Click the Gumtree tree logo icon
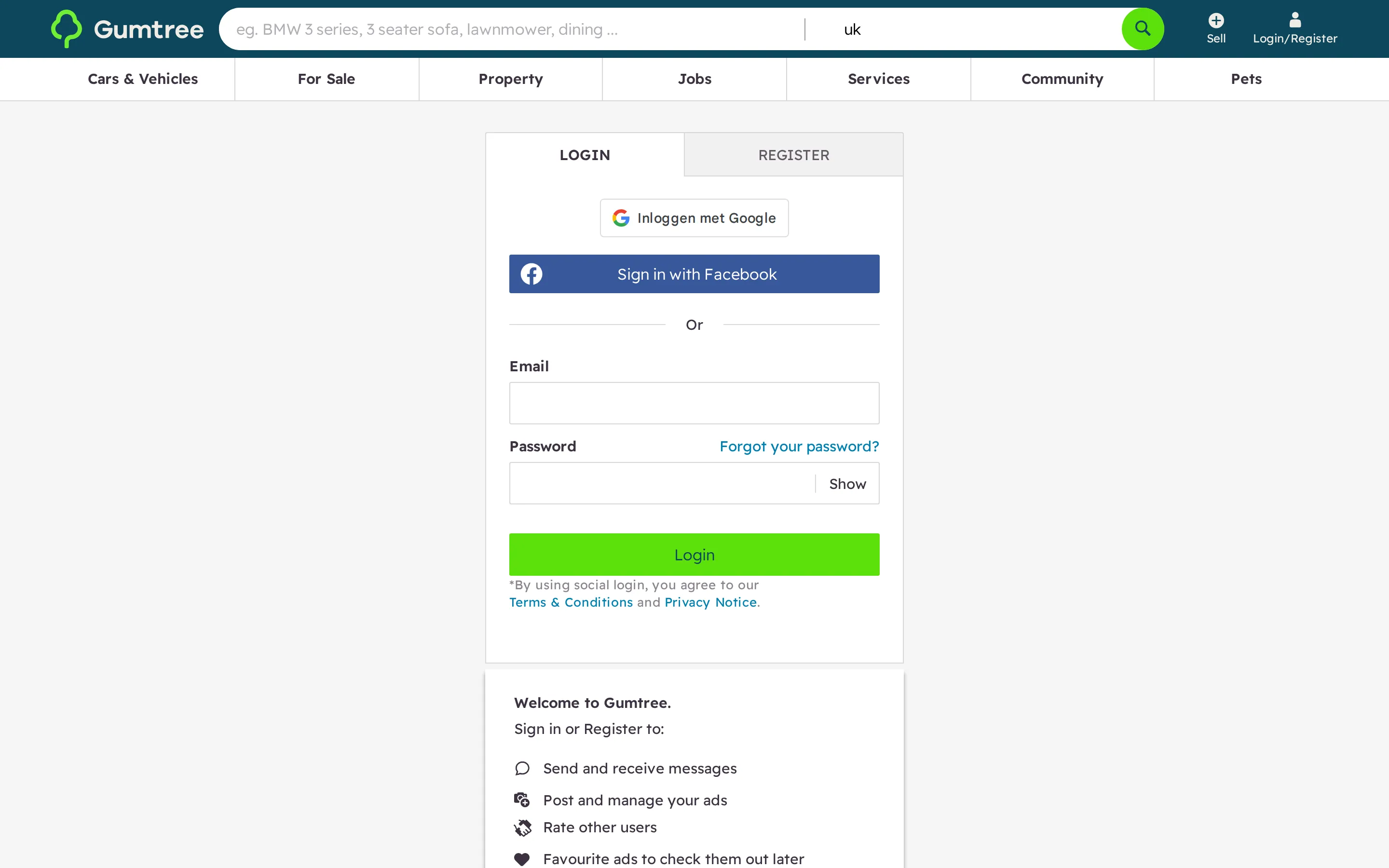Viewport: 1389px width, 868px height. 67,29
